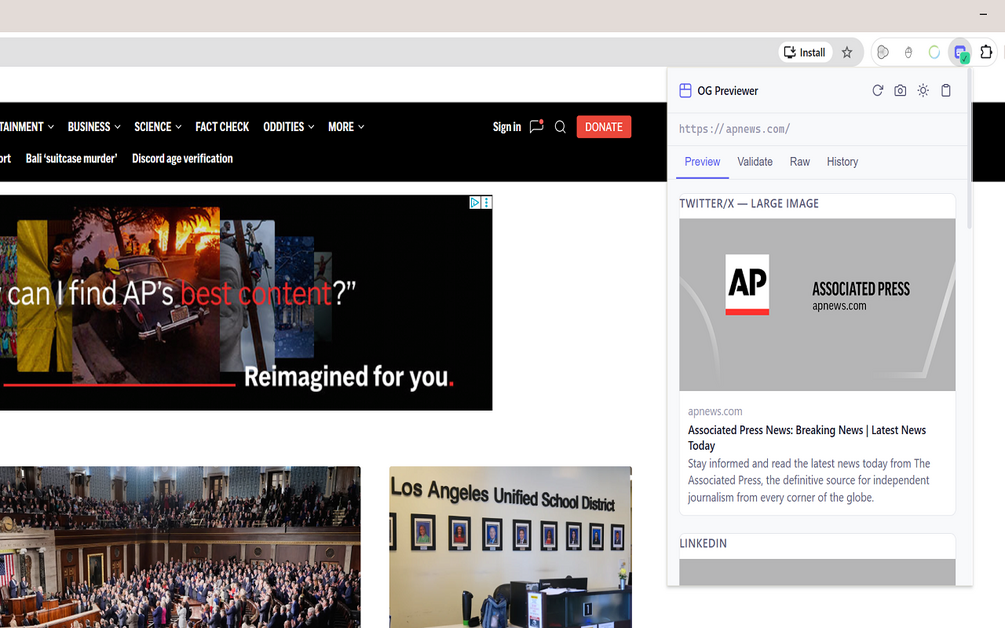This screenshot has width=1005, height=628.
Task: Open the AP News search icon
Action: pyautogui.click(x=560, y=127)
